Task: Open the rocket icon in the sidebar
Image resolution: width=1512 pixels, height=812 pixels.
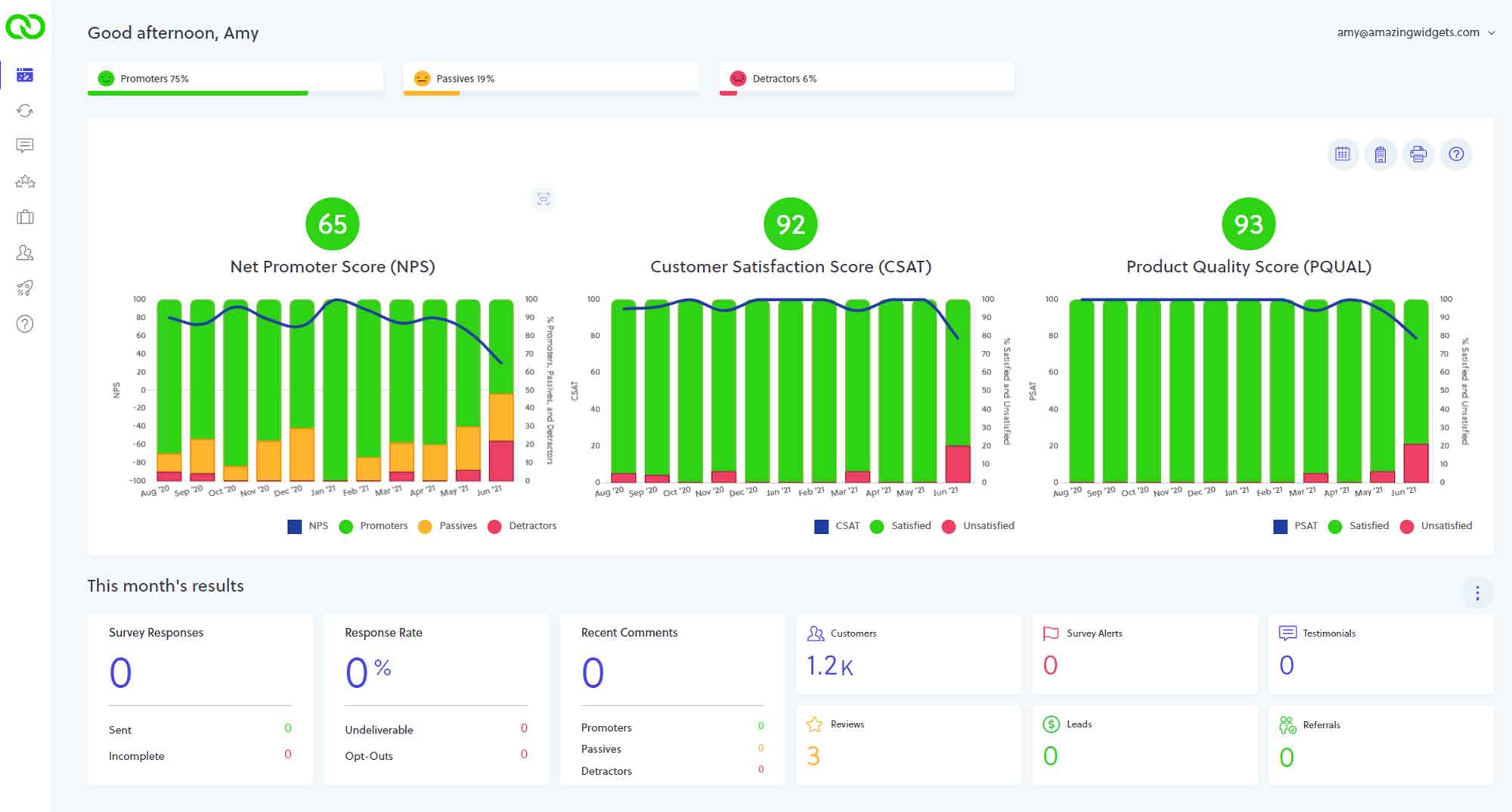Action: 25,288
